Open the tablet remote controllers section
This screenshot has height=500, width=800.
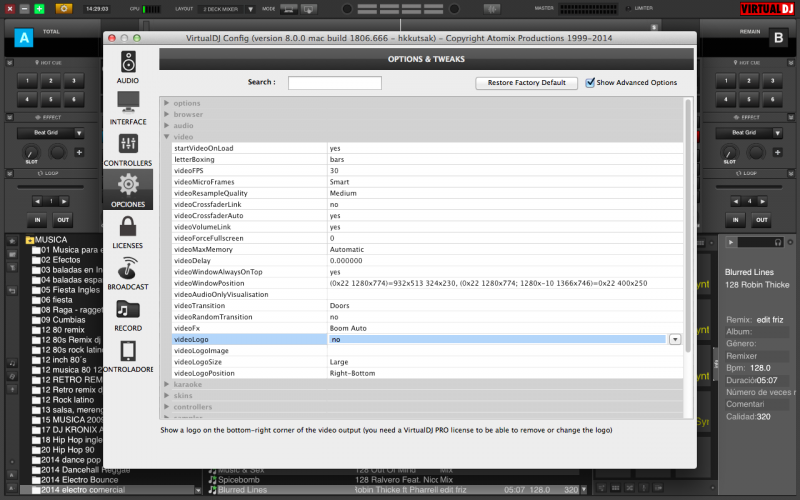pos(128,356)
